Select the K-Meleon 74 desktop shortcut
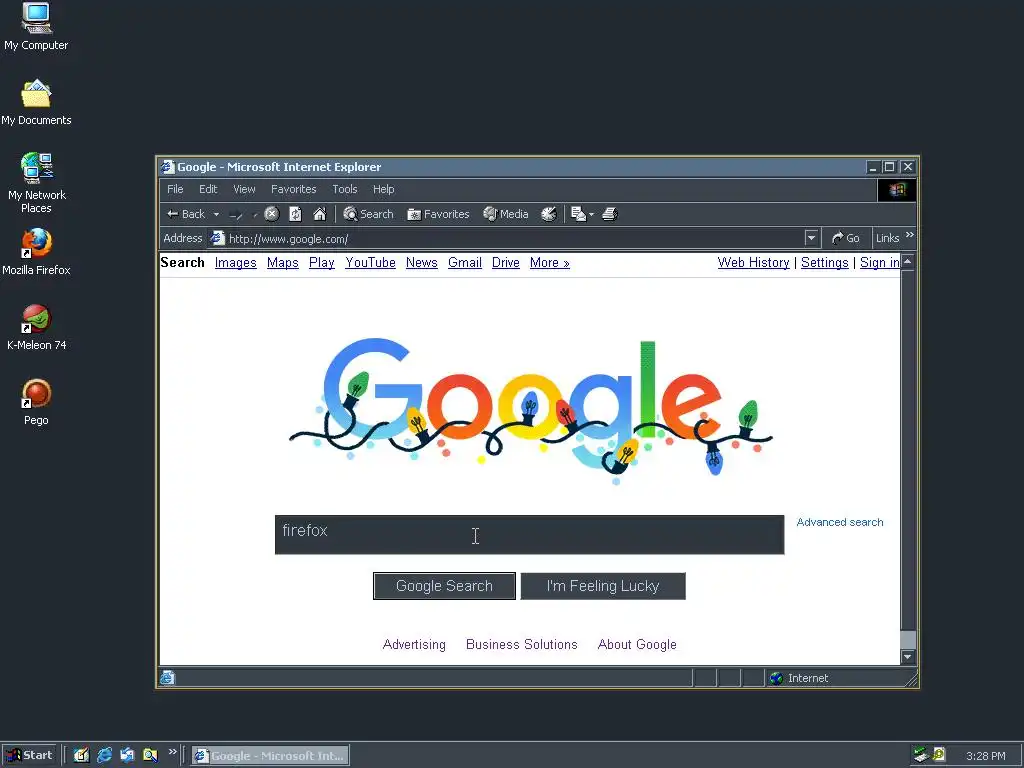Viewport: 1024px width, 768px height. click(x=37, y=327)
